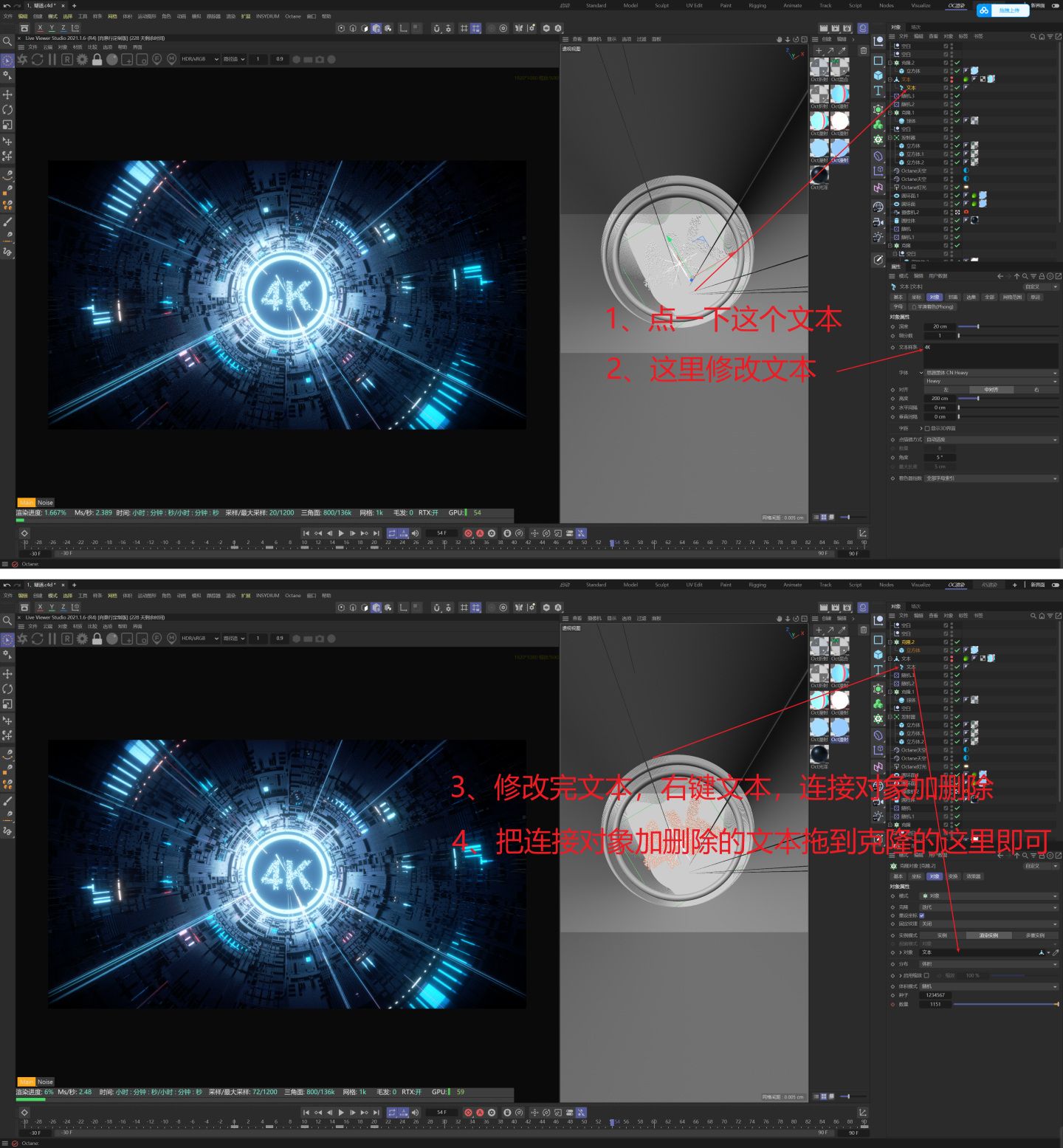Viewport: 1063px width, 1148px height.
Task: Click the delete material trash icon, upper material manager
Action: click(x=864, y=51)
